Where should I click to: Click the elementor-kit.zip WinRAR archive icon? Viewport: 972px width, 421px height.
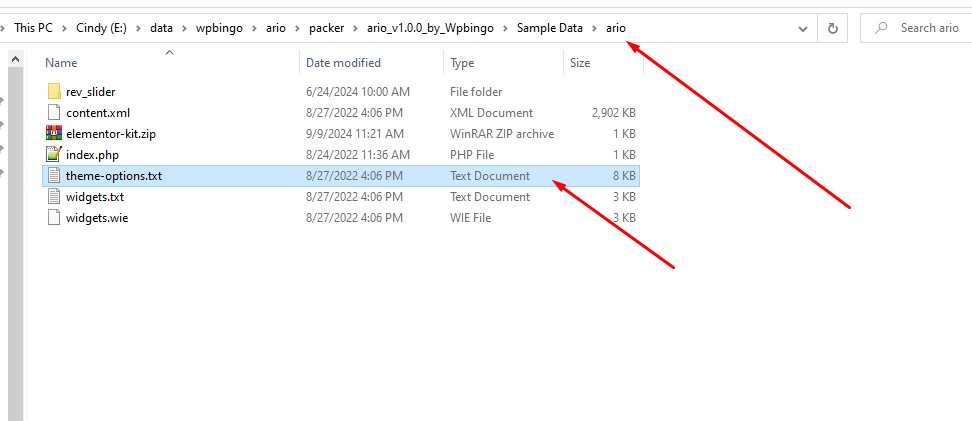[54, 134]
